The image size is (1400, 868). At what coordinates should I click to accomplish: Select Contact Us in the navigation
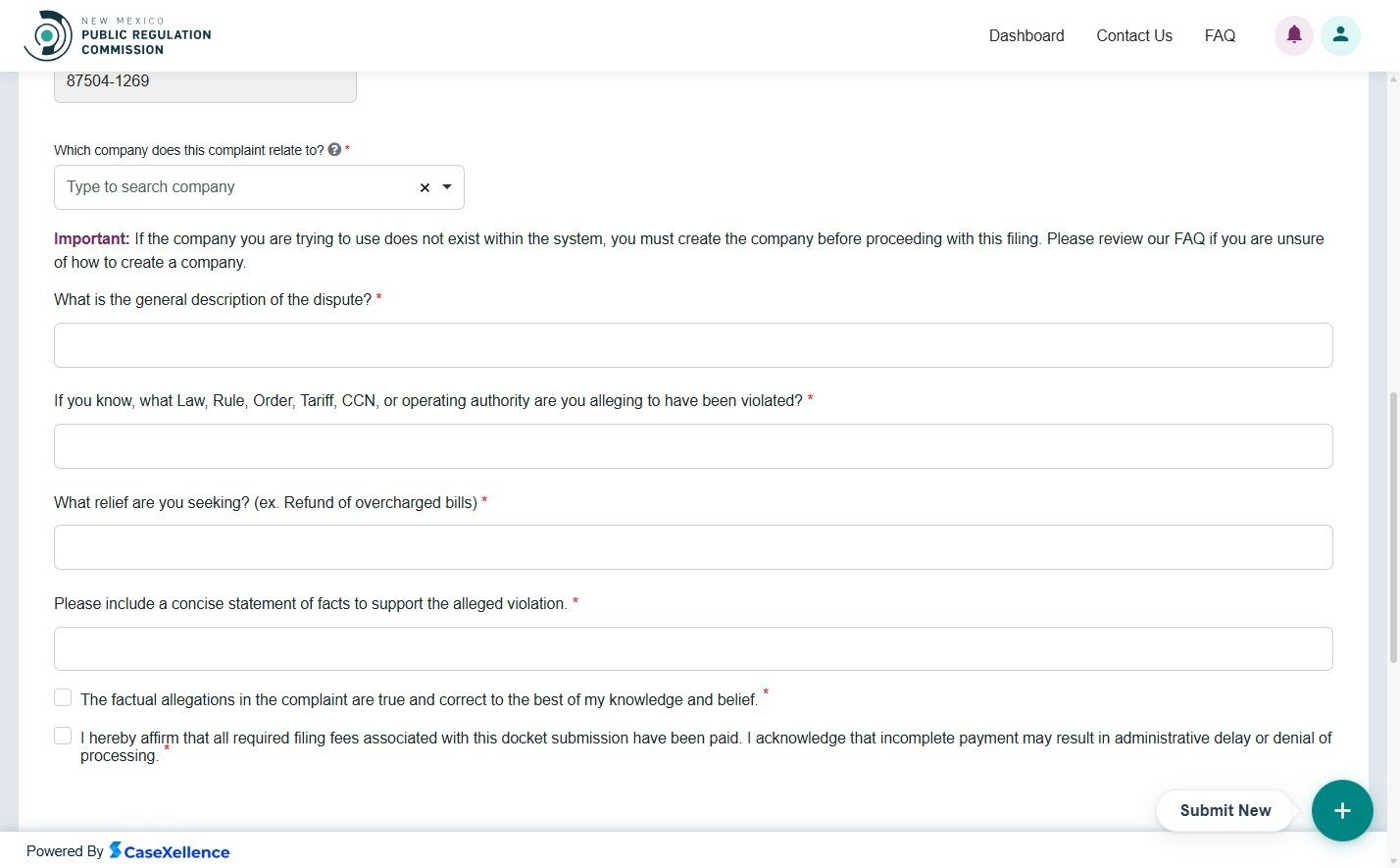[x=1134, y=35]
